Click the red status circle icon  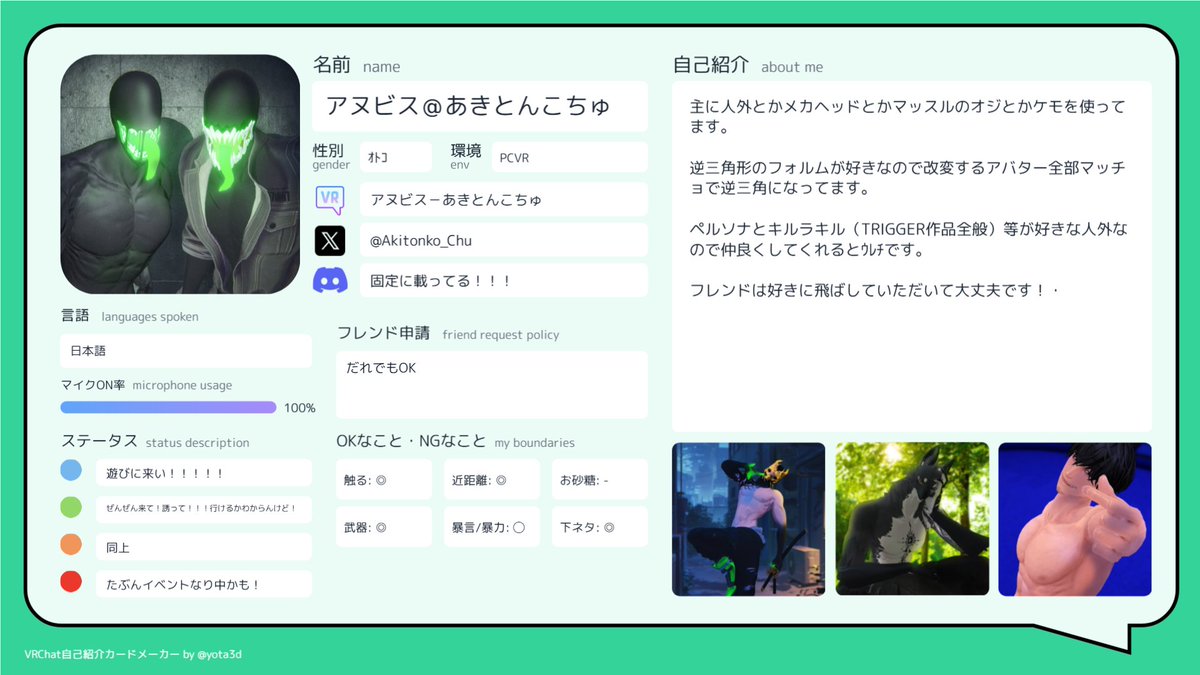(70, 580)
